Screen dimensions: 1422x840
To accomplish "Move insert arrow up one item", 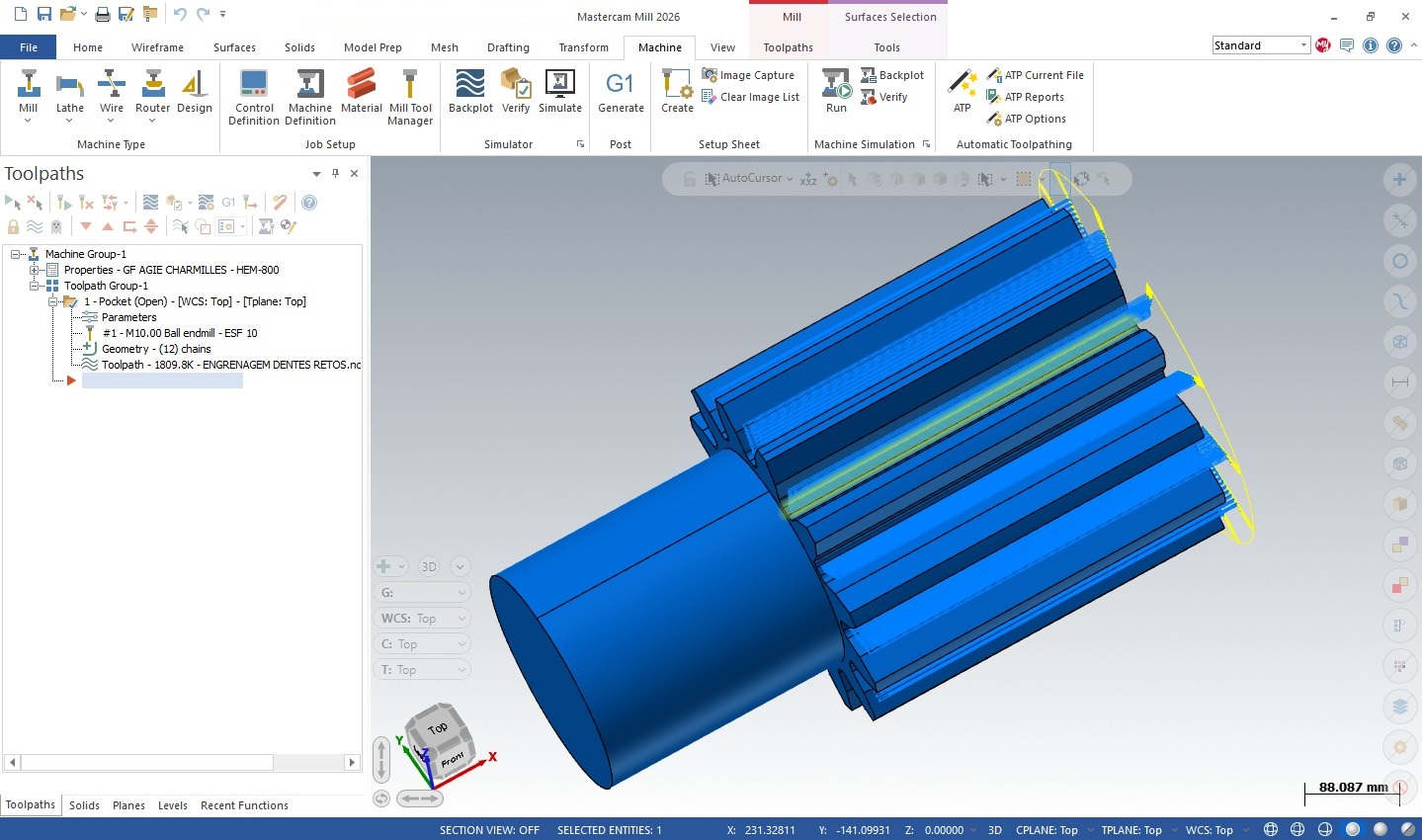I will click(x=108, y=226).
